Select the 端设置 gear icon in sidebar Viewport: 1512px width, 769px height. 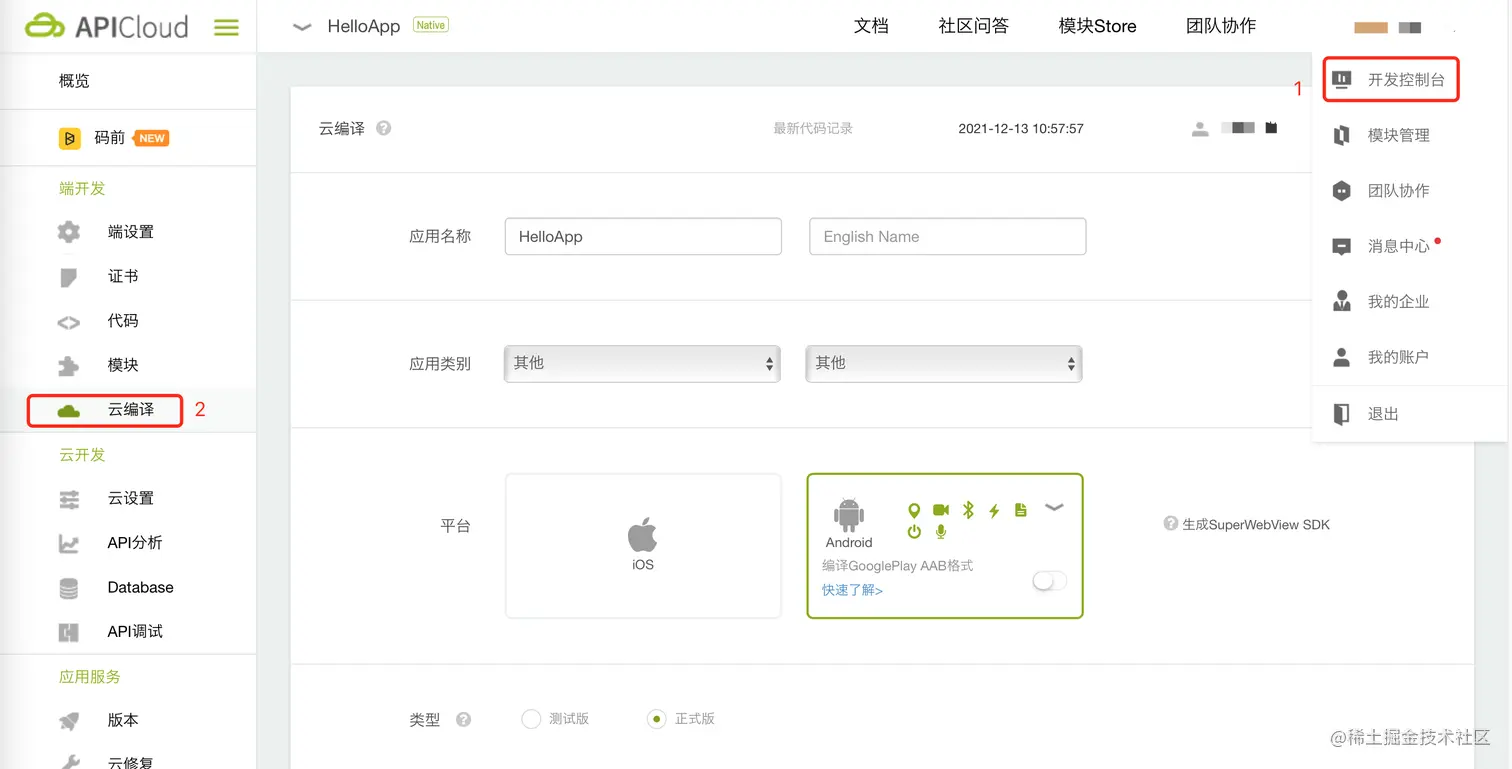coord(68,232)
